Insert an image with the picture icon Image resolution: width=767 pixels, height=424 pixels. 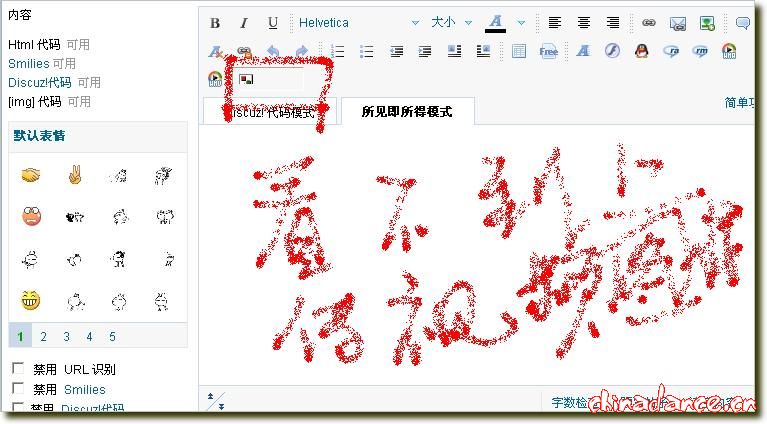click(x=707, y=23)
